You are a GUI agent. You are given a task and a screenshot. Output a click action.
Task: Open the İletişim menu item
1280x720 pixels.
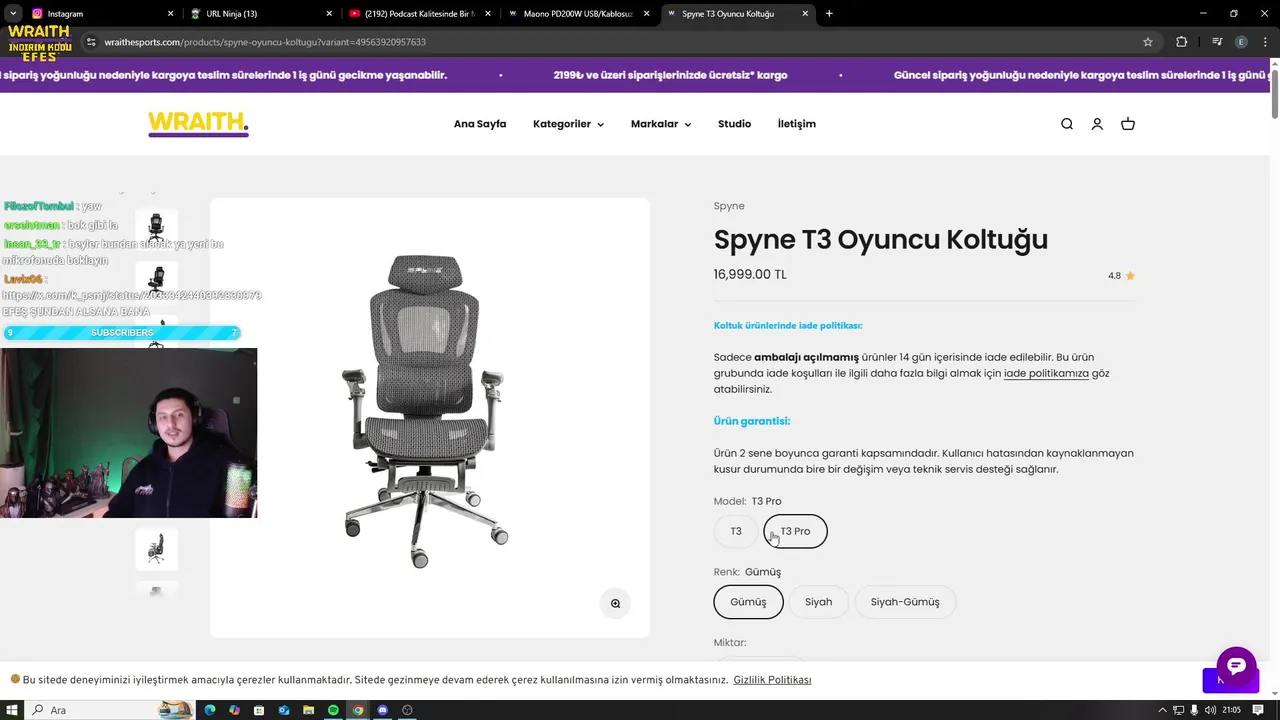point(797,124)
